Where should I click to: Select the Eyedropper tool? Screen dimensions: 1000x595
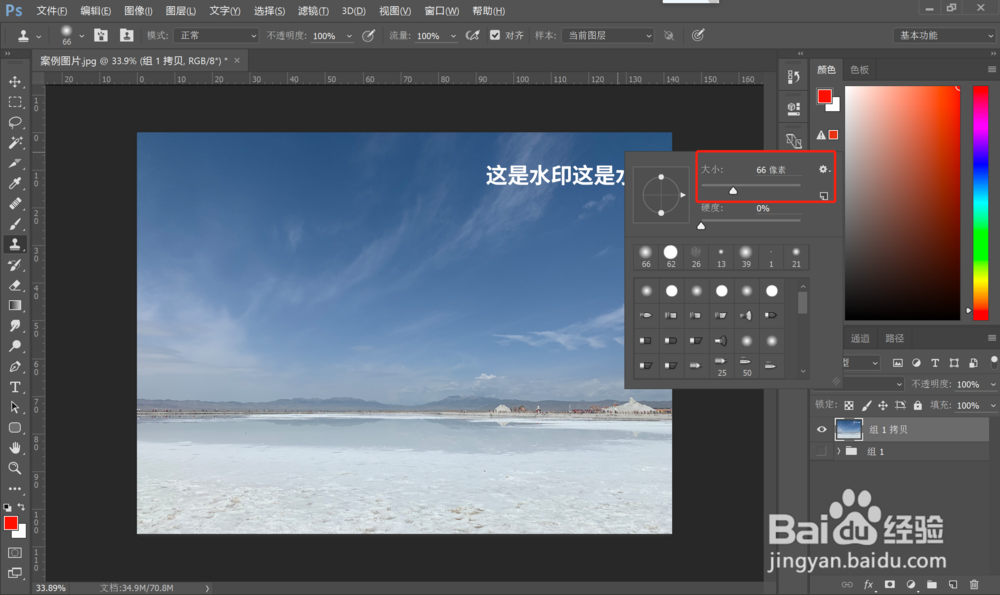pos(15,184)
